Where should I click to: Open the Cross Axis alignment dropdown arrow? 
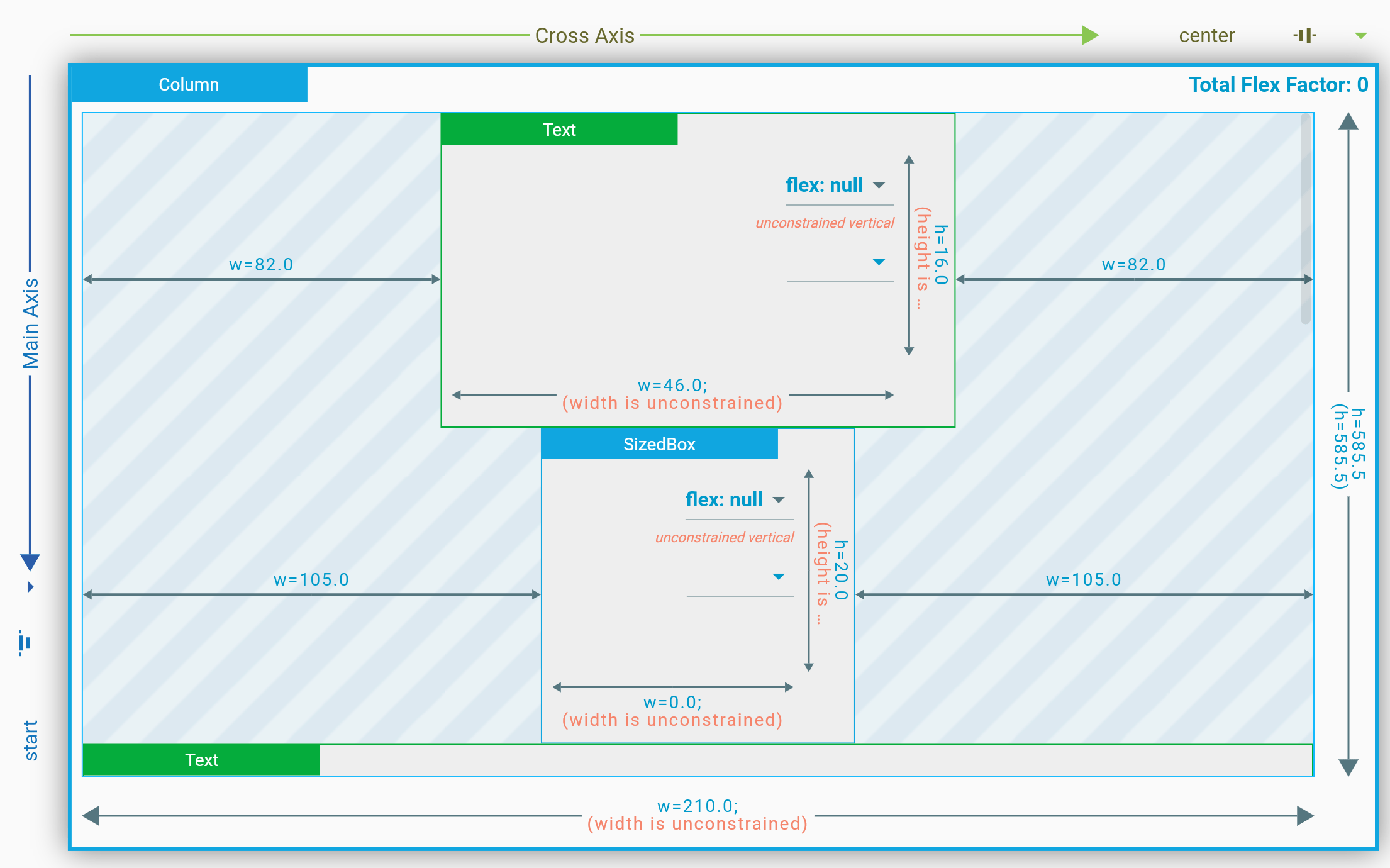pyautogui.click(x=1360, y=36)
